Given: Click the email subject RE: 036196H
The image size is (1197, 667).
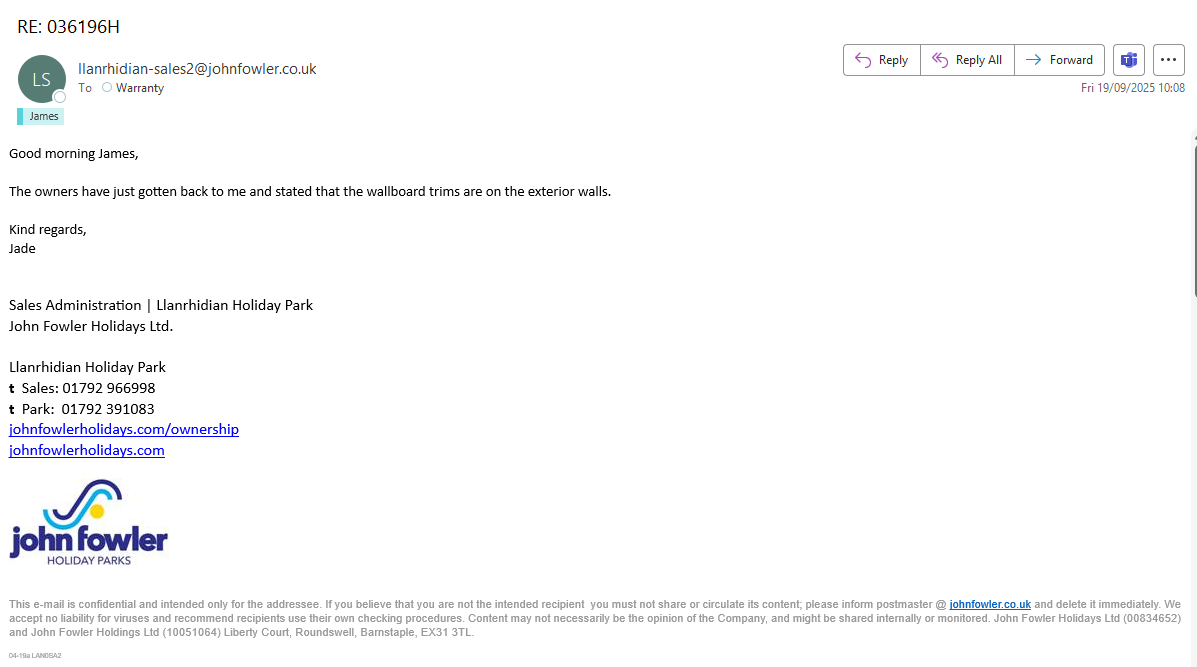Looking at the screenshot, I should (68, 27).
